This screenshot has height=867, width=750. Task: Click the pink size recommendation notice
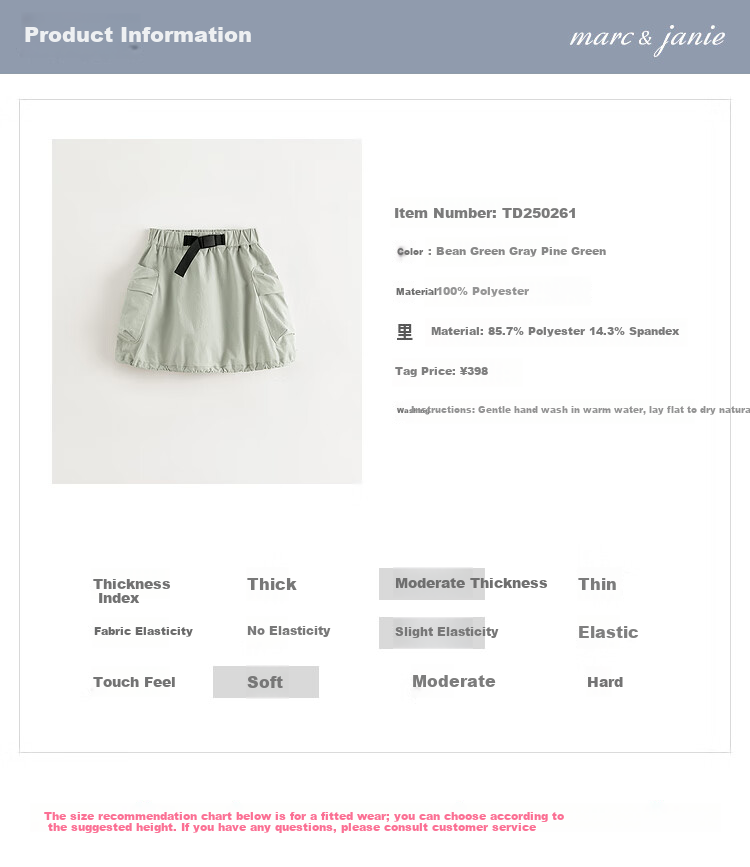pos(304,822)
